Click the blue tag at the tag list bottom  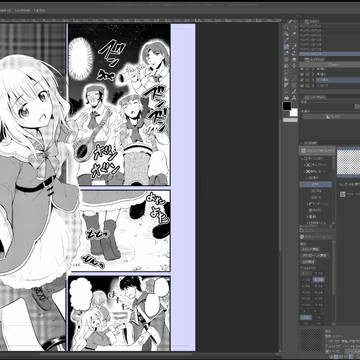click(306, 318)
